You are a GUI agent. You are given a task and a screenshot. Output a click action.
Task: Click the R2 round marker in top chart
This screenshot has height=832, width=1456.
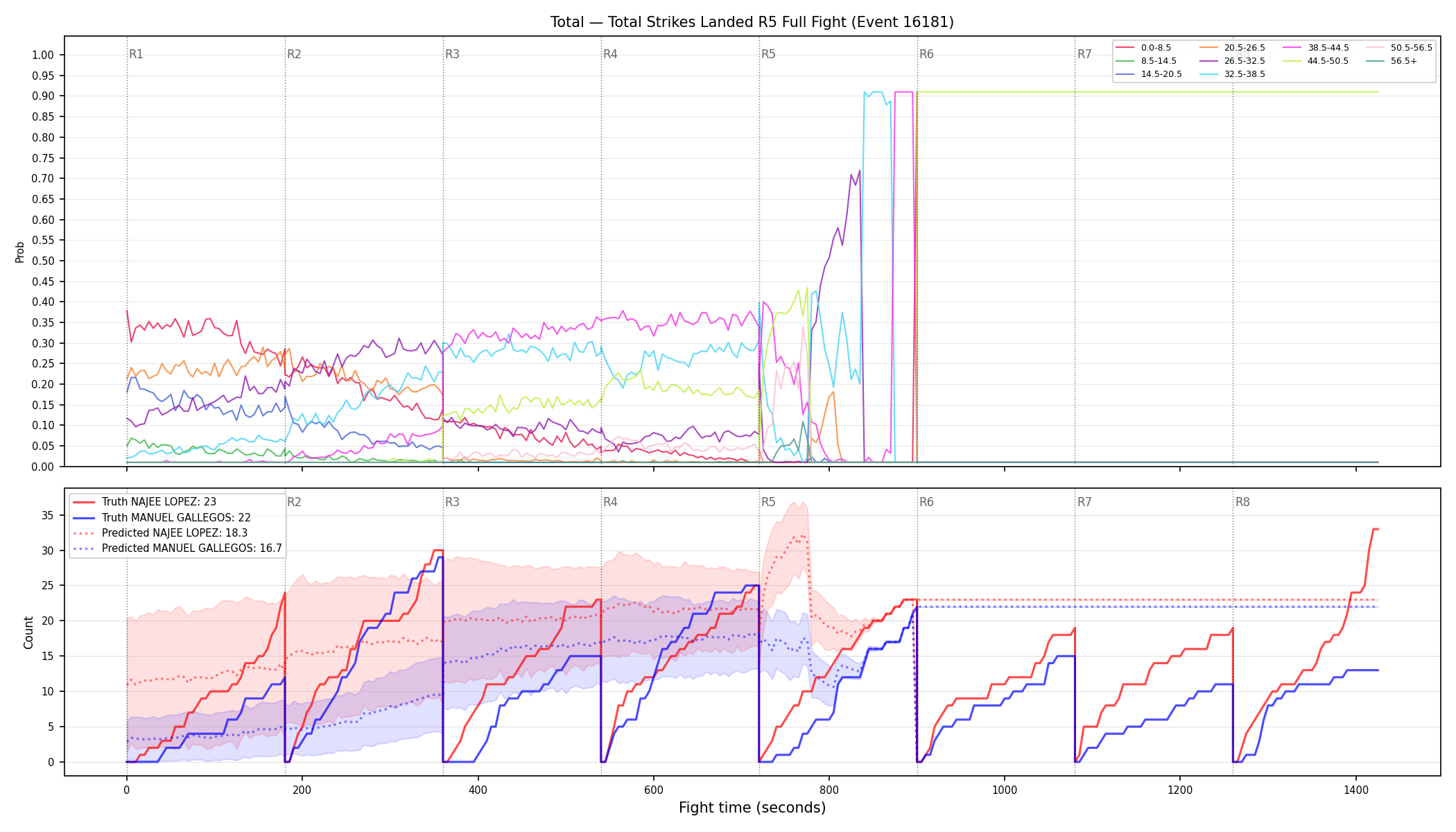[294, 54]
